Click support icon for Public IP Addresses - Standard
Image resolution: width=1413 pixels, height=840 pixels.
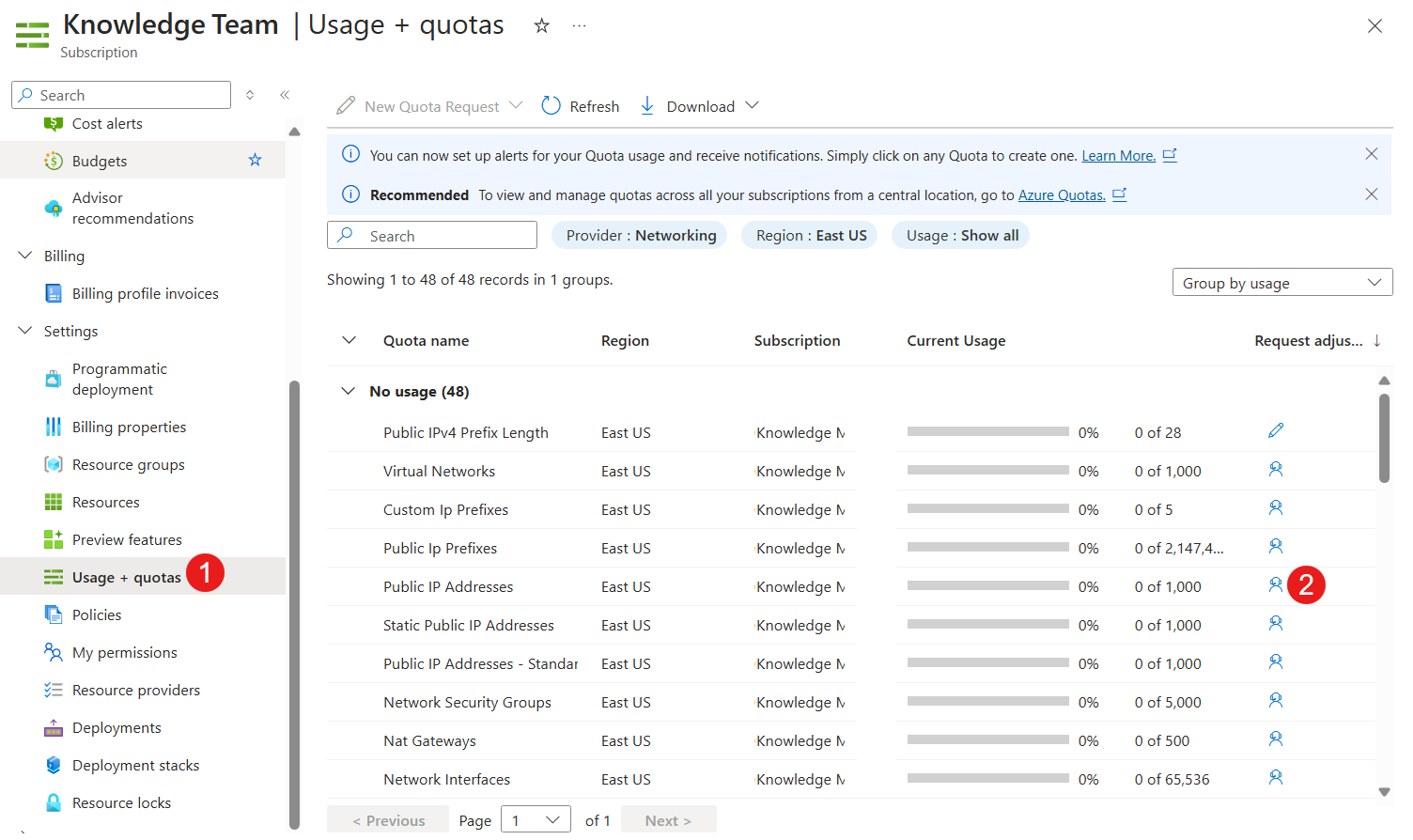click(1276, 661)
